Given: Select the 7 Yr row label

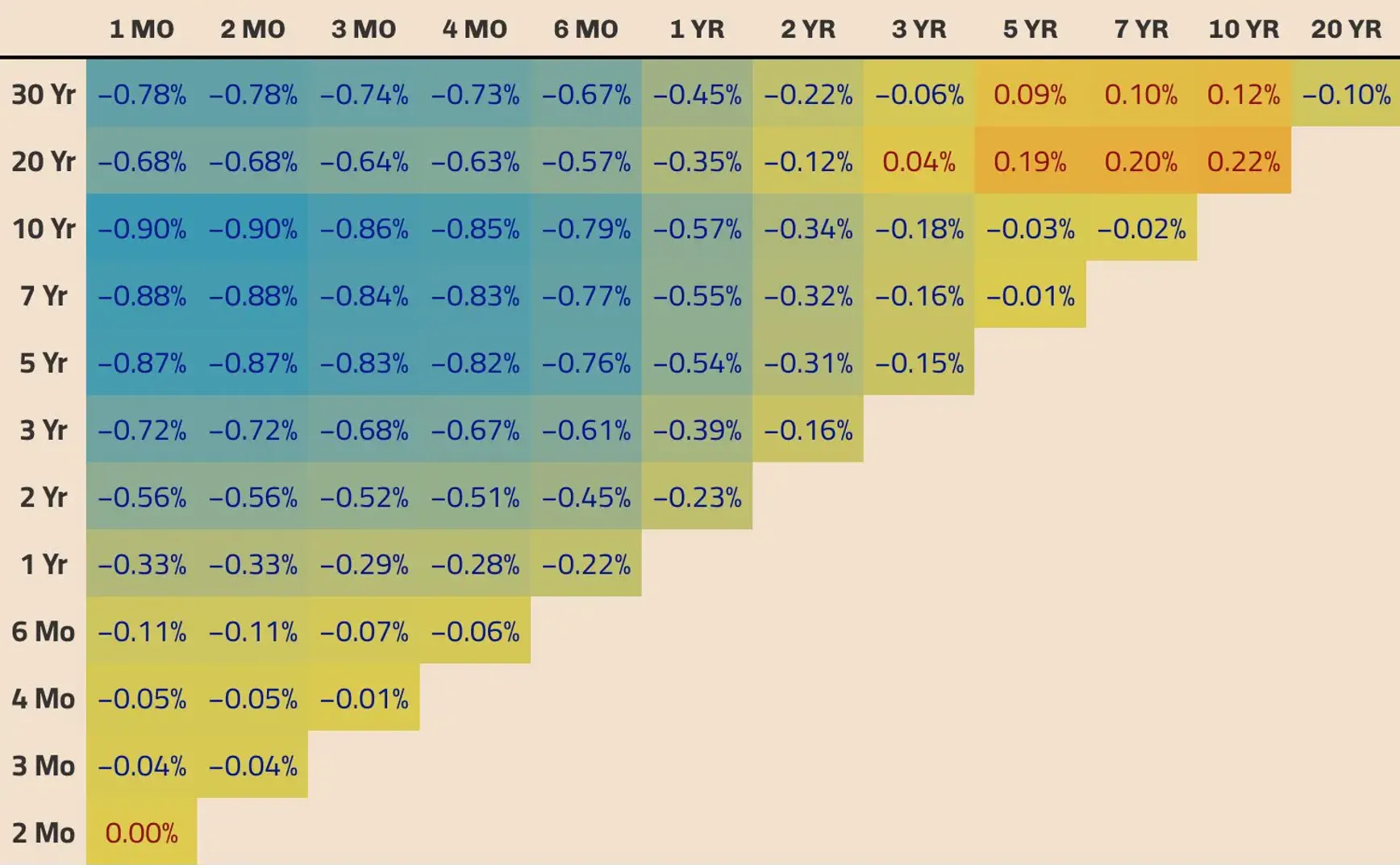Looking at the screenshot, I should (x=44, y=295).
